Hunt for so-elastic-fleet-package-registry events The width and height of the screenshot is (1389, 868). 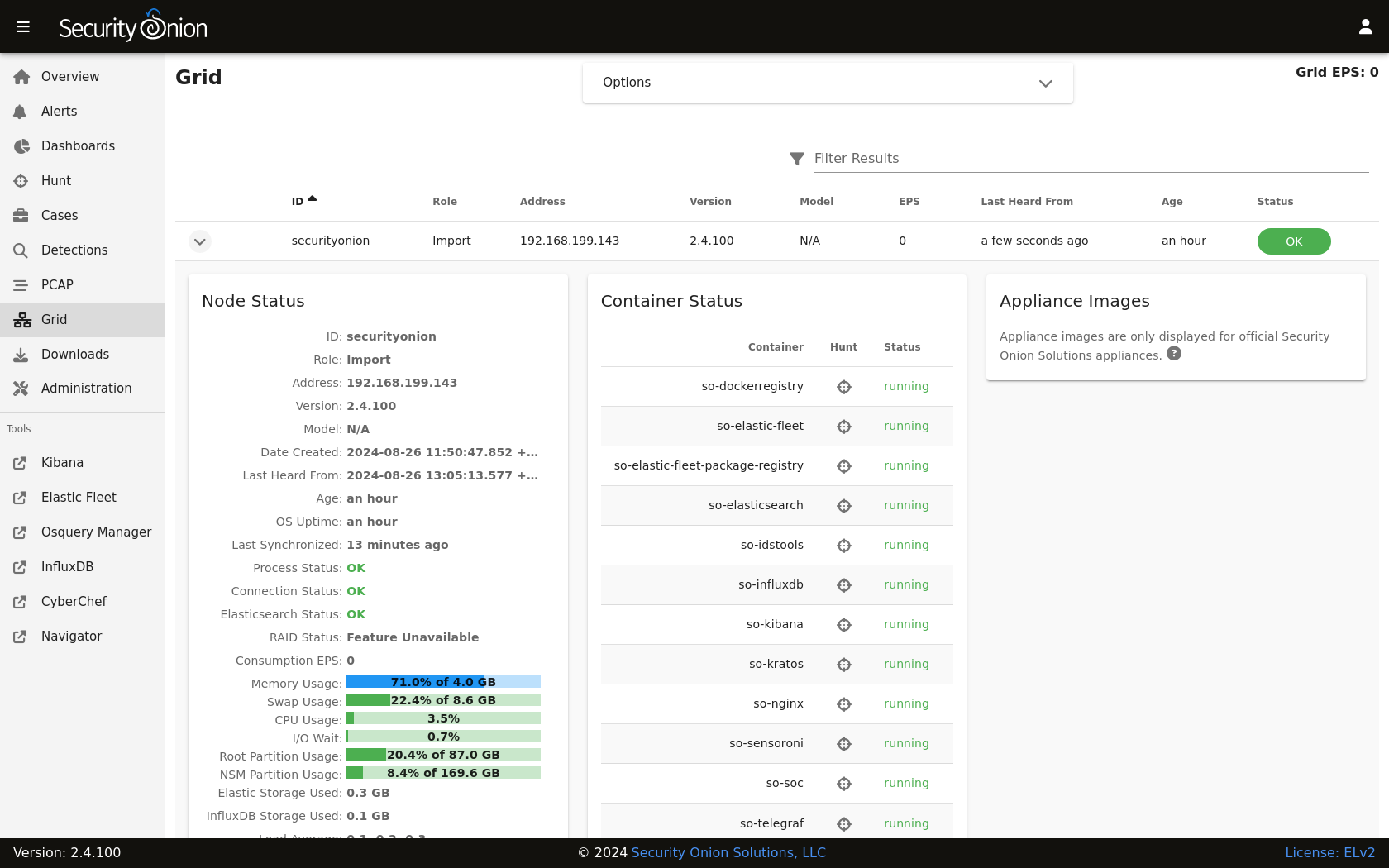844,466
